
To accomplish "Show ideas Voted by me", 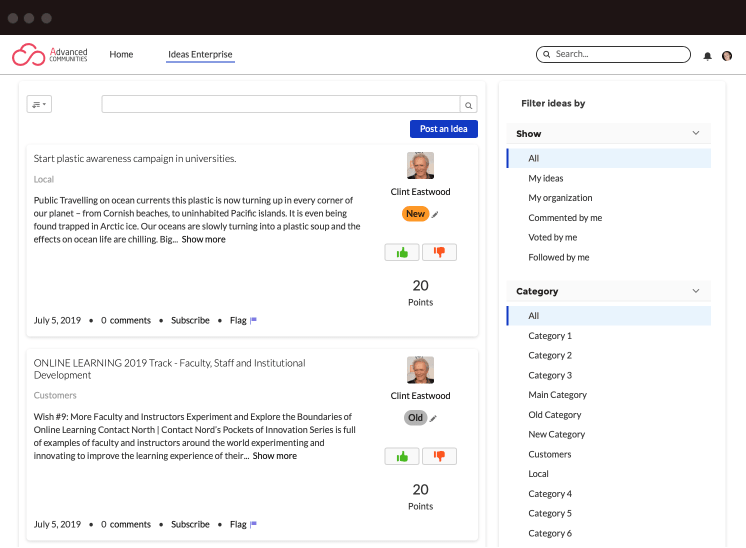I will (553, 237).
